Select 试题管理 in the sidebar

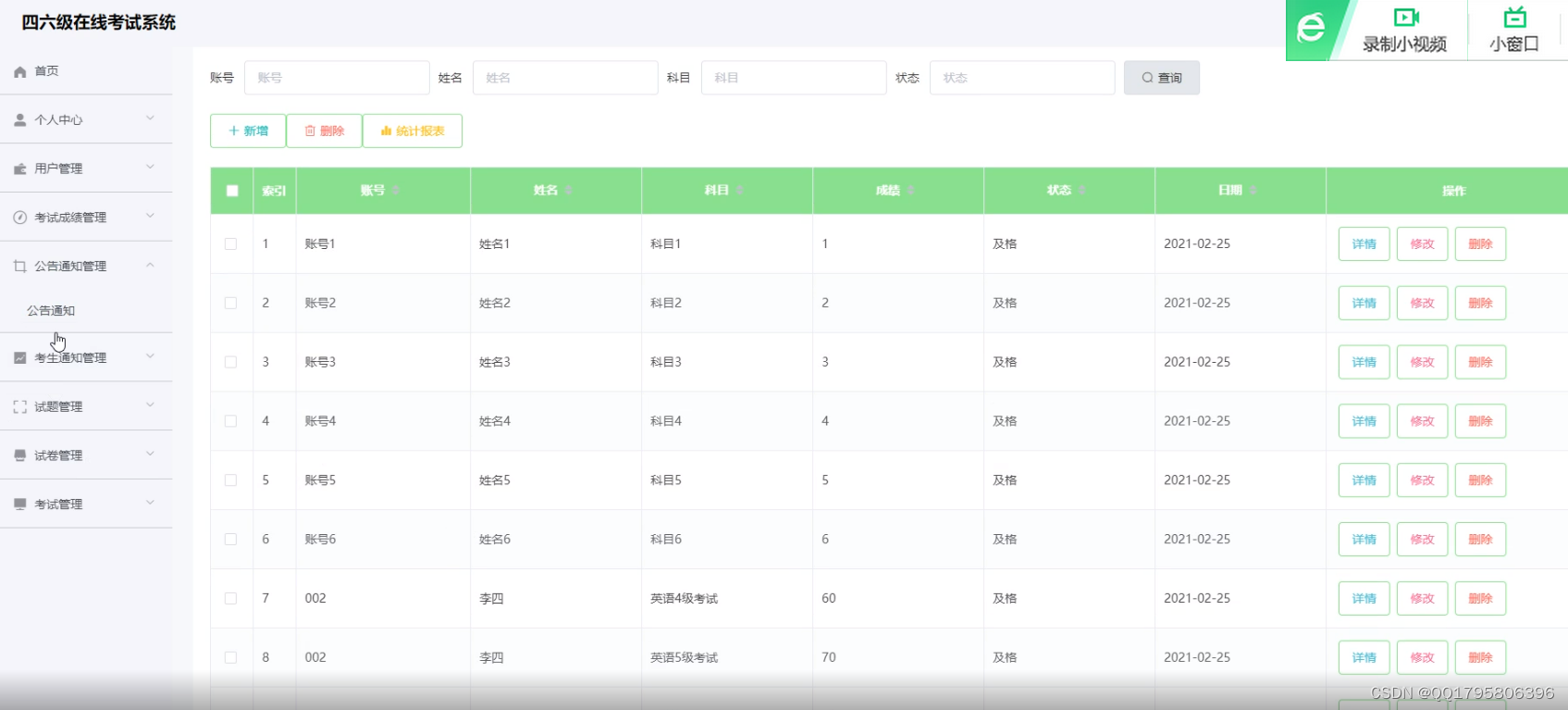(x=86, y=406)
